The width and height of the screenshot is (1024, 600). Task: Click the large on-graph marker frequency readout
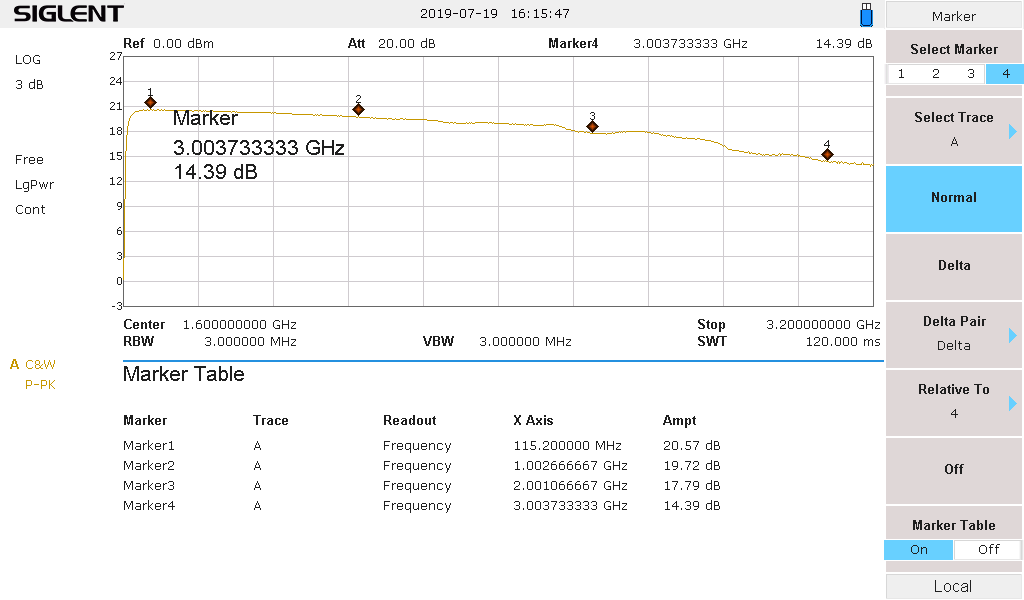(259, 148)
